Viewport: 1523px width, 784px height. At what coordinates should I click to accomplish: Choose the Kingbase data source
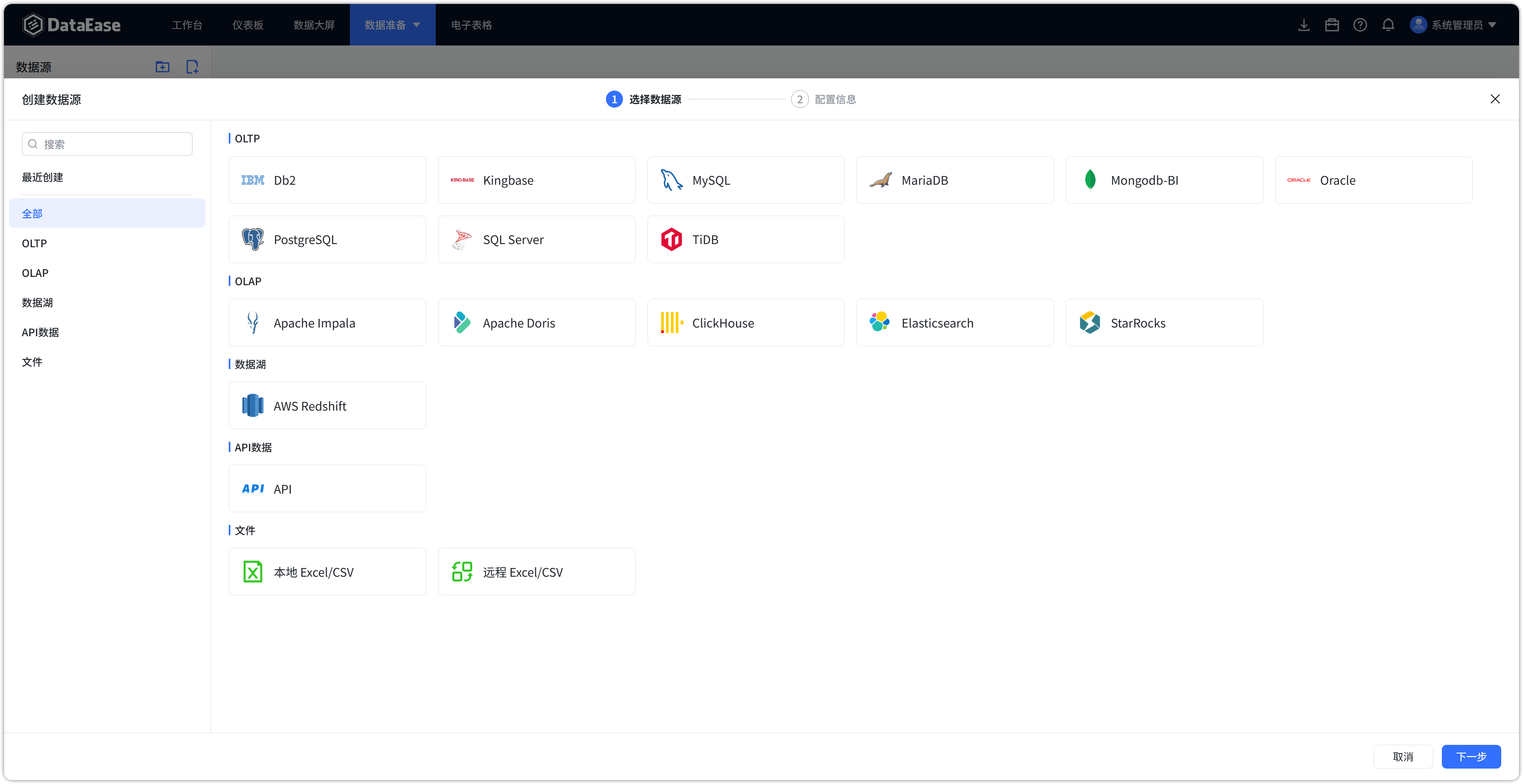point(536,180)
